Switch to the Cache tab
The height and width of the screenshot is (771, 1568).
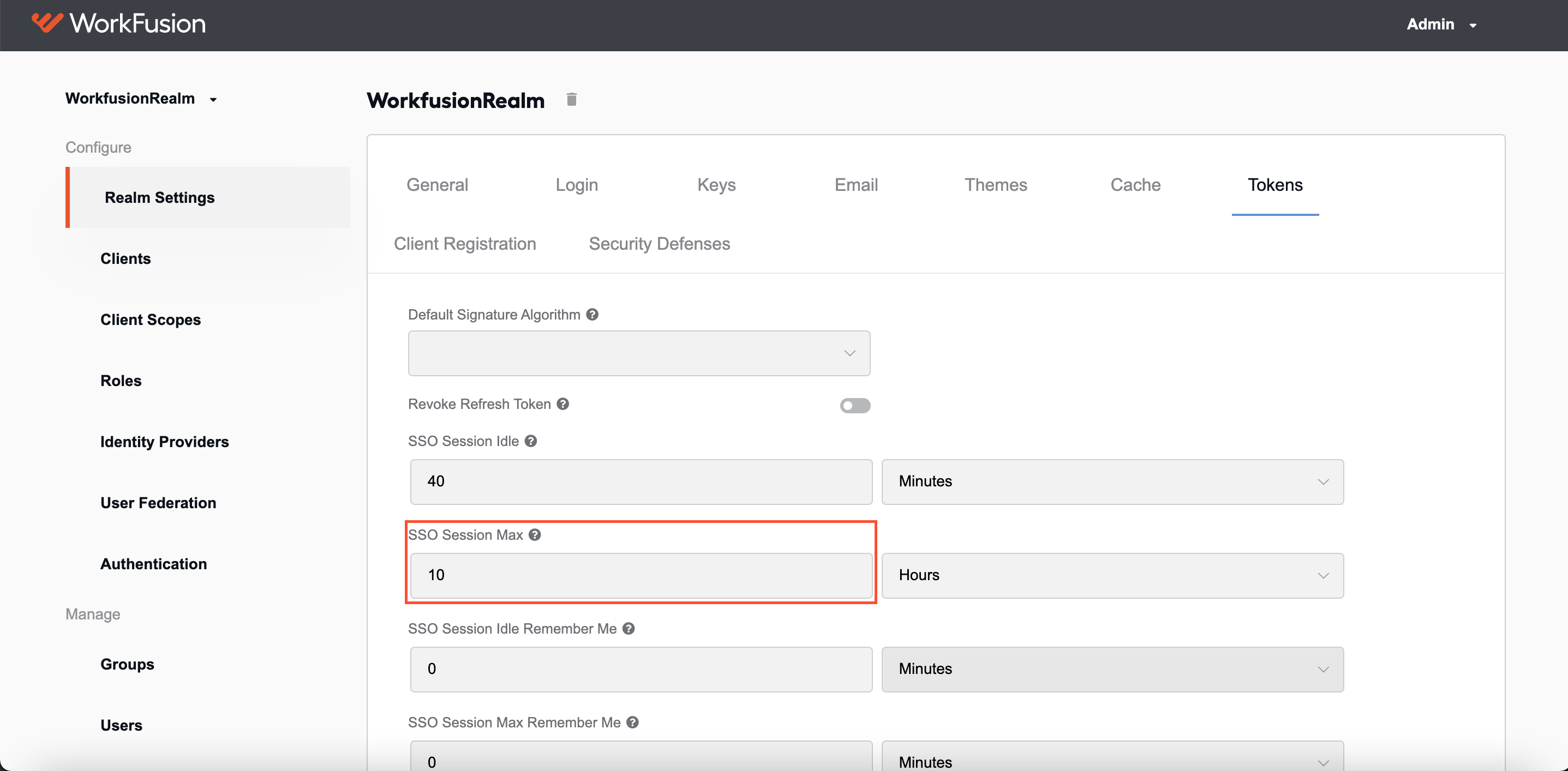(x=1135, y=185)
